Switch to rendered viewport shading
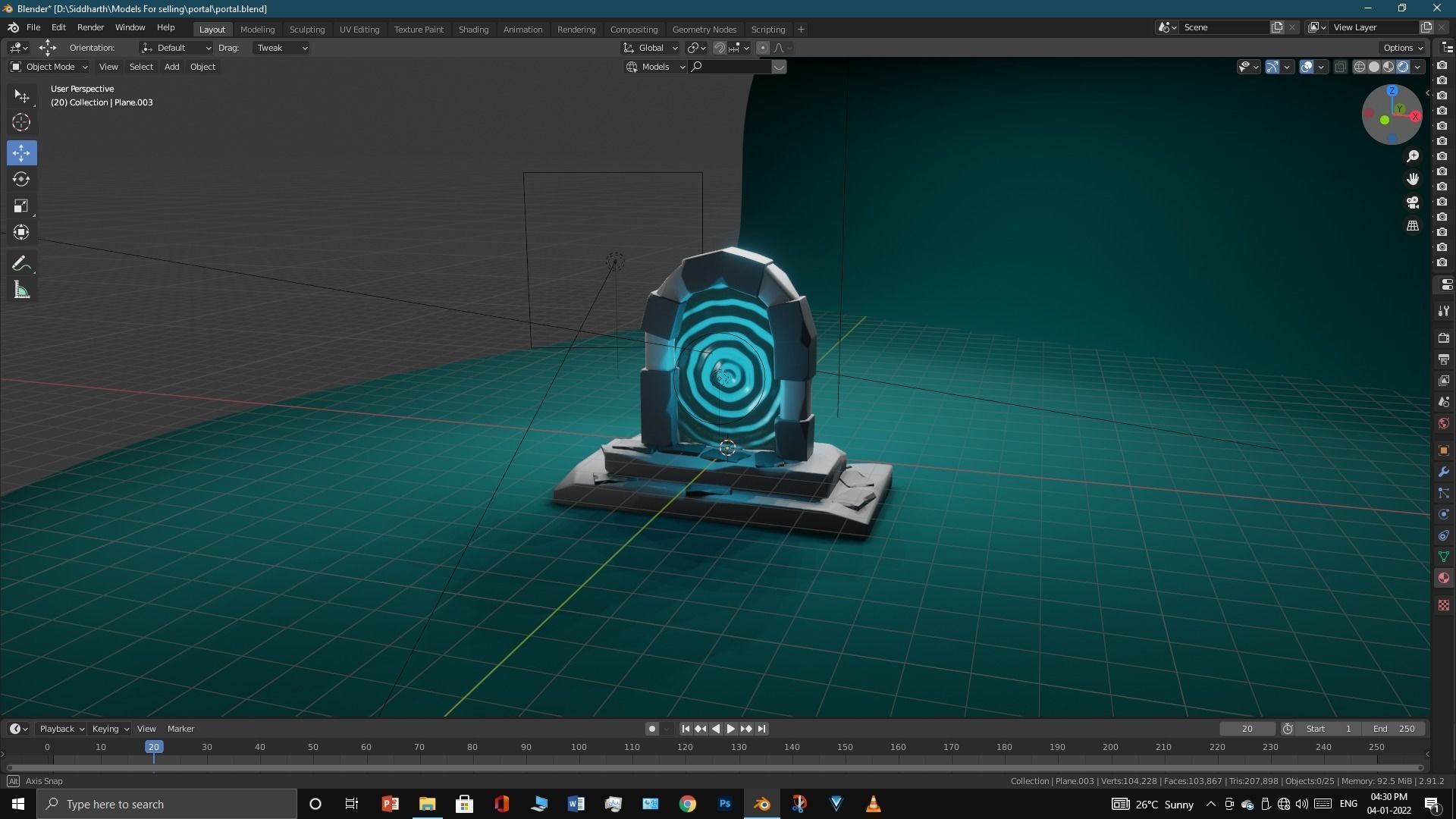This screenshot has width=1456, height=819. pyautogui.click(x=1403, y=67)
